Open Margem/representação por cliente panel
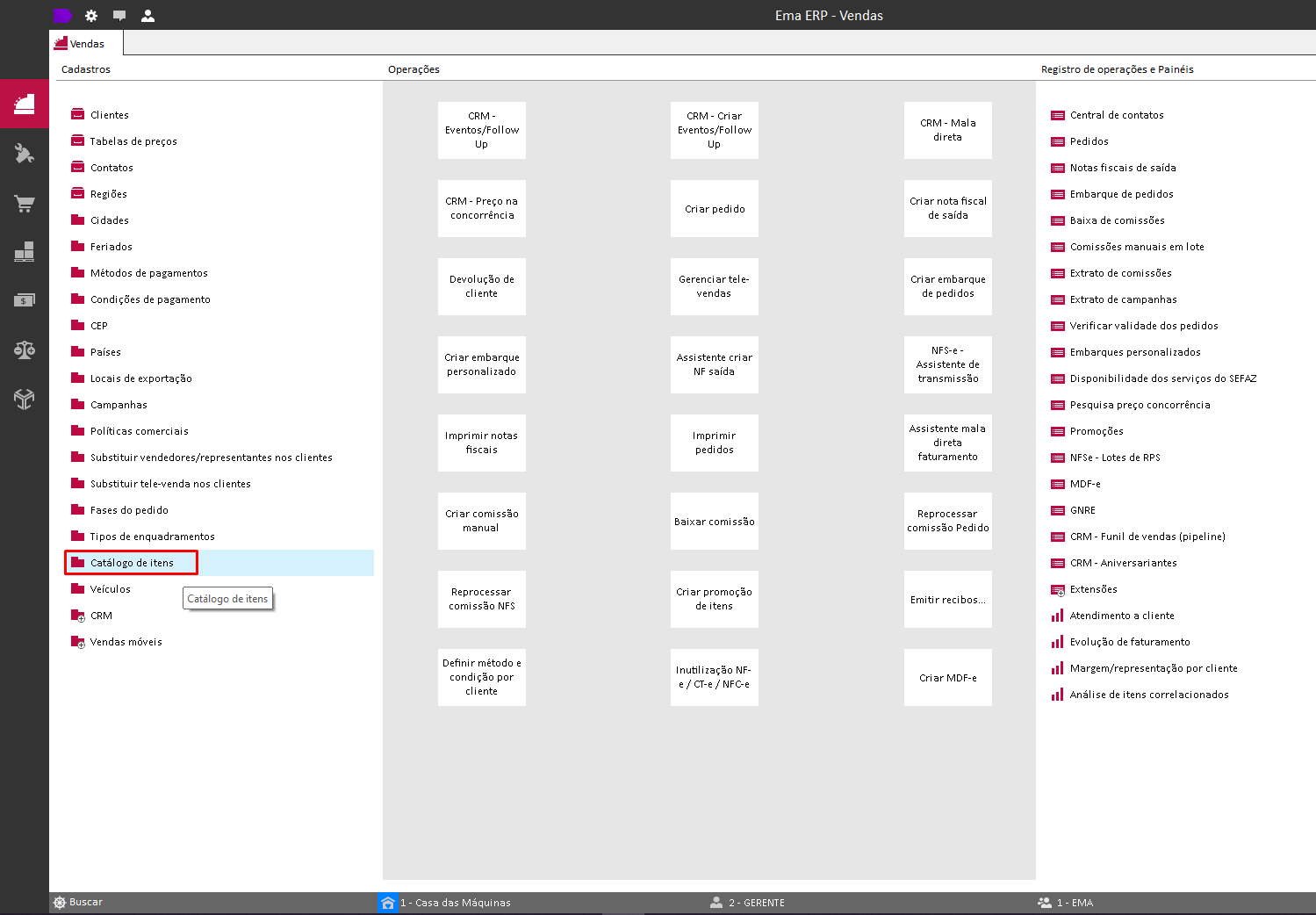1316x915 pixels. coord(1154,668)
